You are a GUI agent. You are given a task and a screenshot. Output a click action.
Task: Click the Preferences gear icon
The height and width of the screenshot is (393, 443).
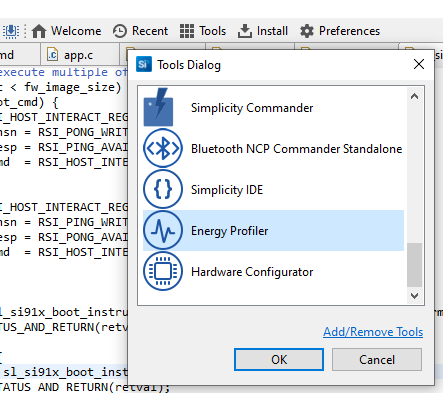point(307,31)
